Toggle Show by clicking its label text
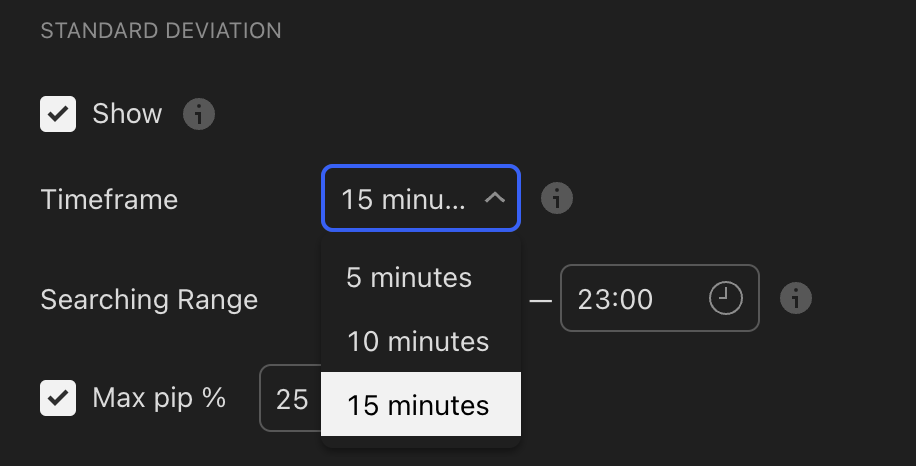Screen dimensions: 916x466 point(127,113)
